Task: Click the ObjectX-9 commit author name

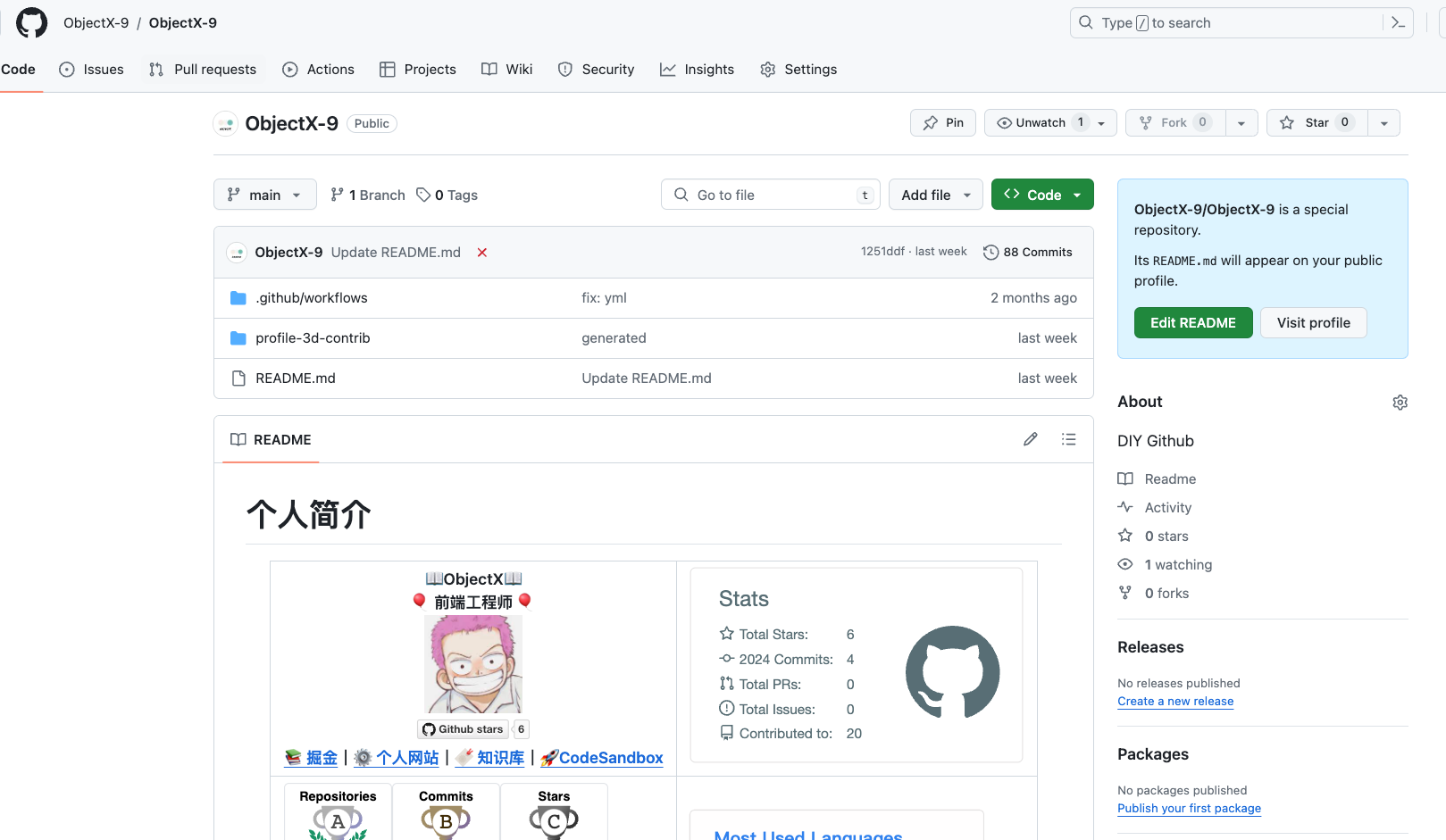Action: point(288,253)
